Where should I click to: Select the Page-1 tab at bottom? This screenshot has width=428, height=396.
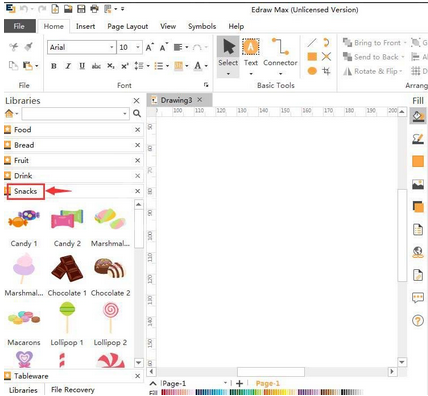[x=268, y=383]
